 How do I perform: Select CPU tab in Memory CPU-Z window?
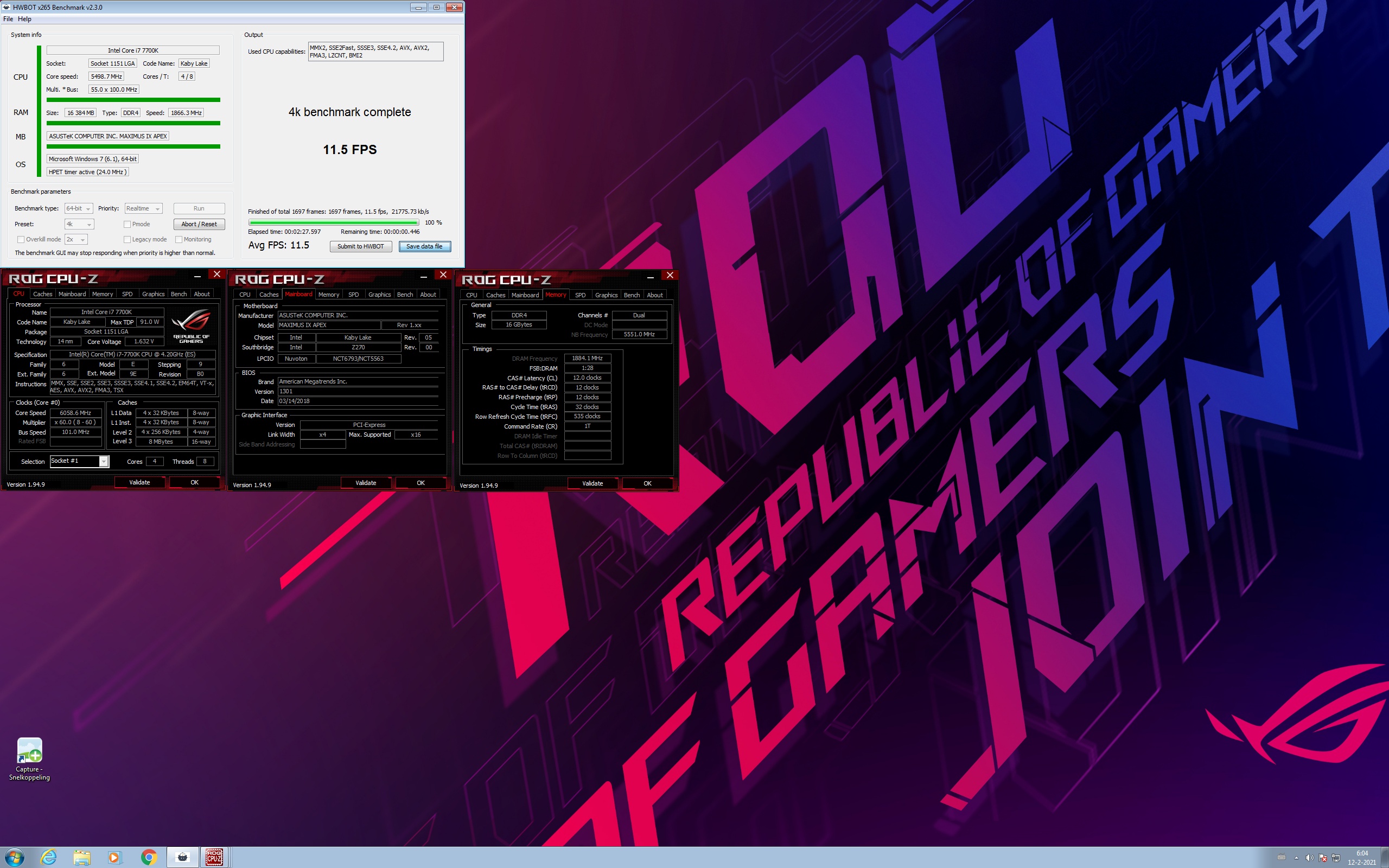pos(471,295)
